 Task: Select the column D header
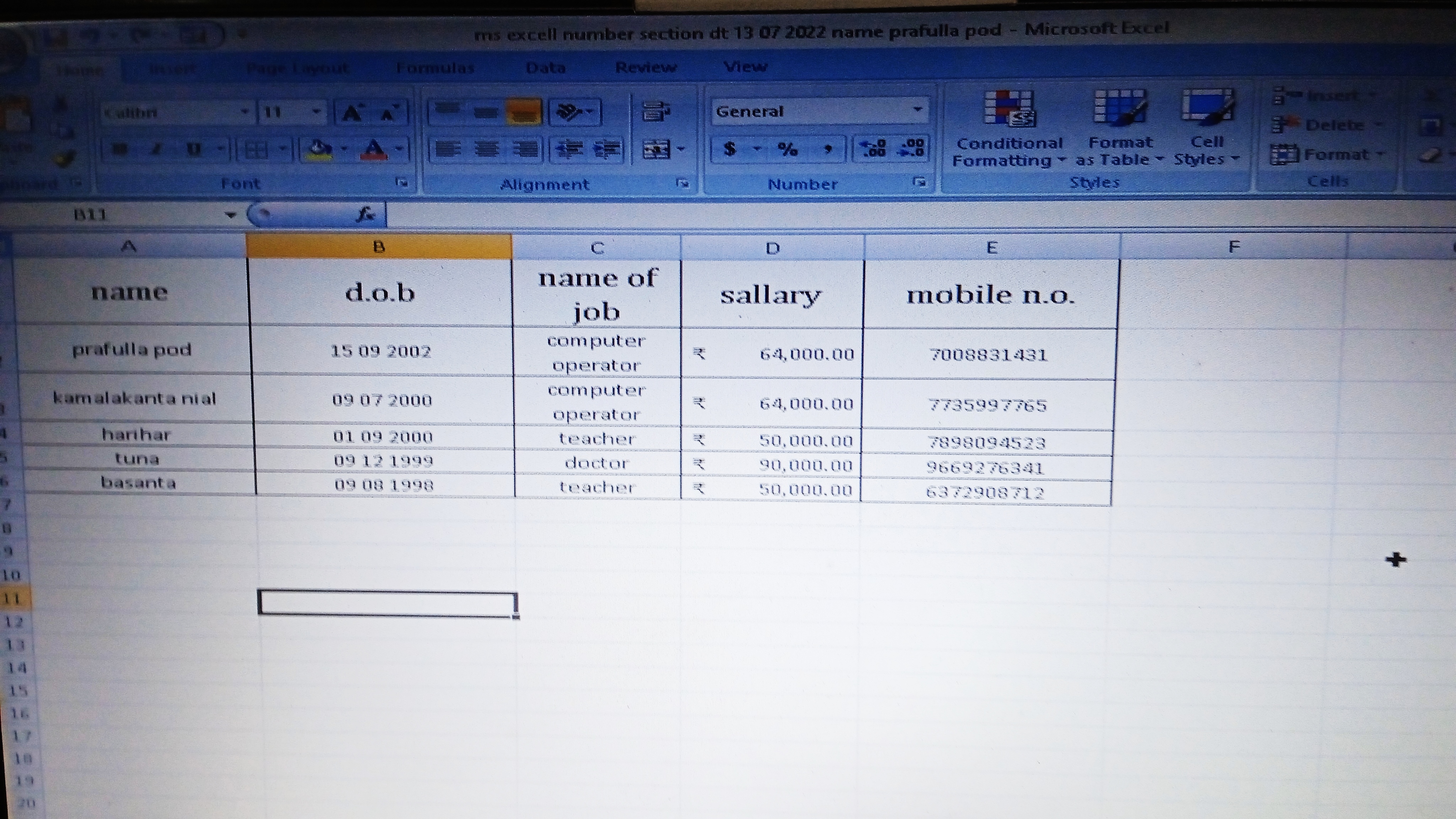click(772, 248)
